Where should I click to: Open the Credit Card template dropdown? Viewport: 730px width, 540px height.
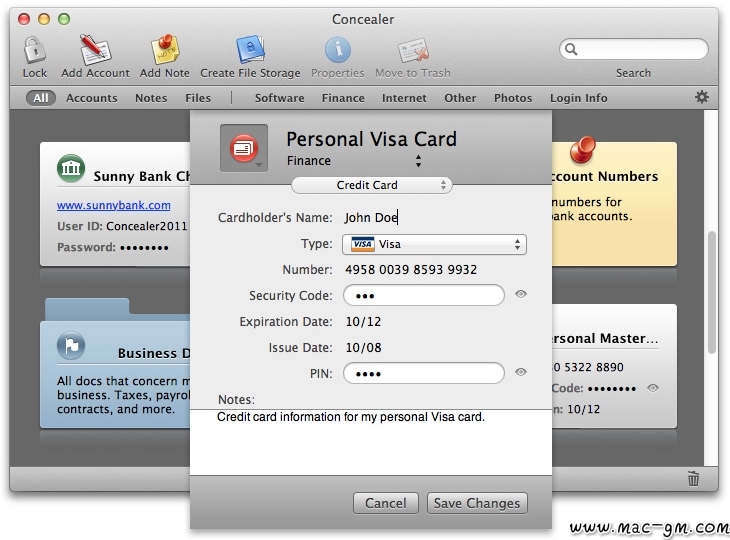[372, 185]
